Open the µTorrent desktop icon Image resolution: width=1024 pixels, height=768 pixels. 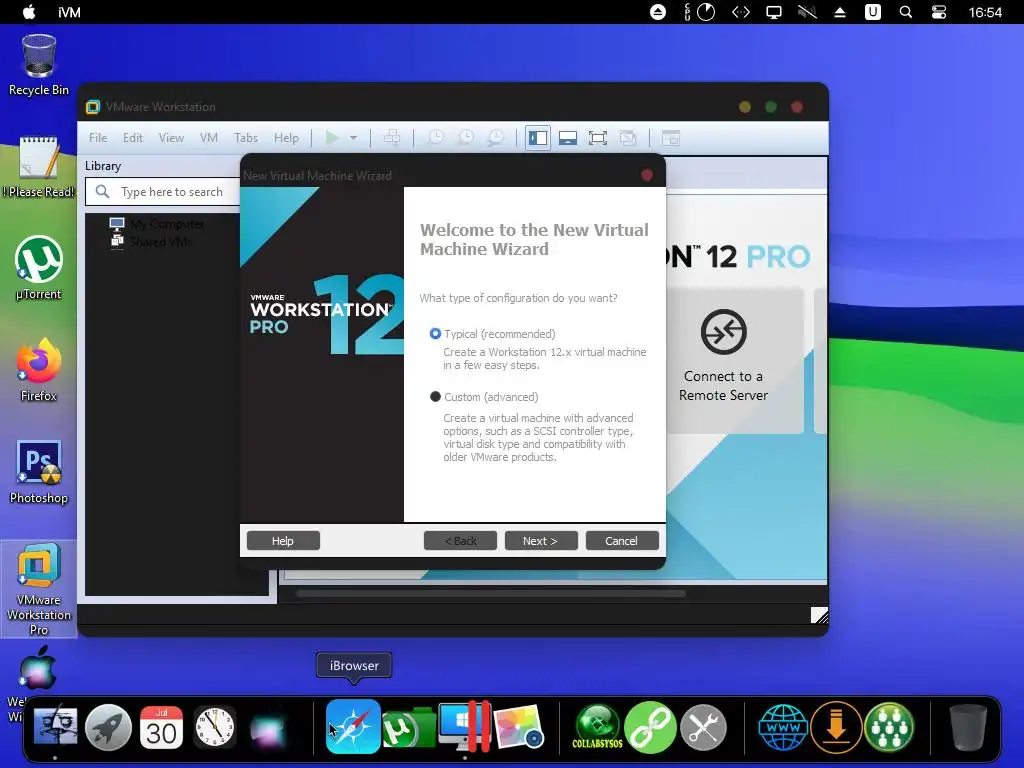(x=39, y=268)
